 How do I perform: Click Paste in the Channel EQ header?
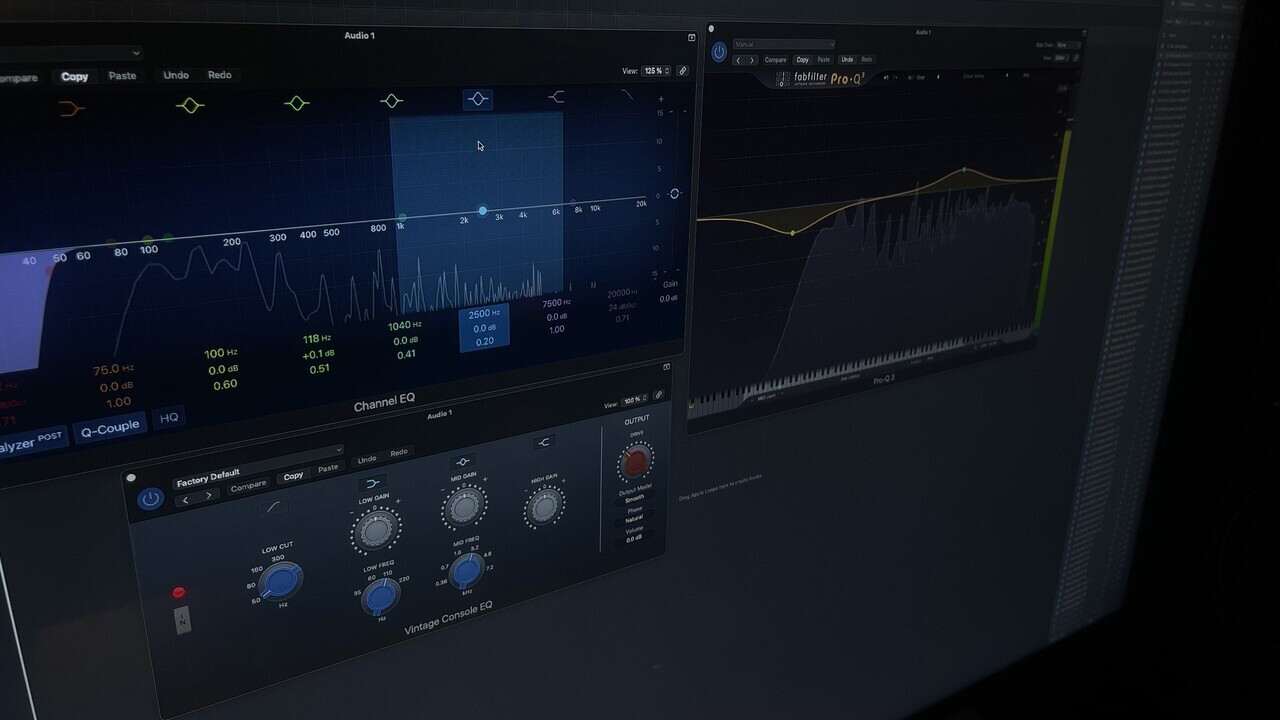pyautogui.click(x=122, y=75)
